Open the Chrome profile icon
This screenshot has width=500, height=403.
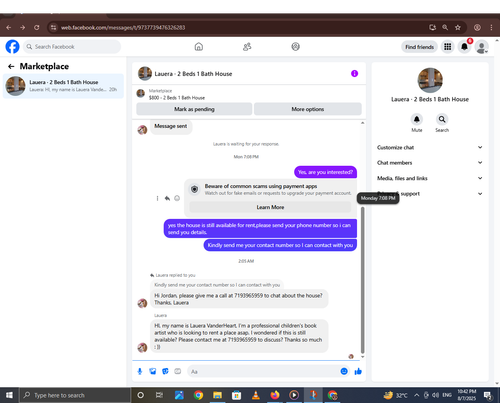click(x=477, y=27)
